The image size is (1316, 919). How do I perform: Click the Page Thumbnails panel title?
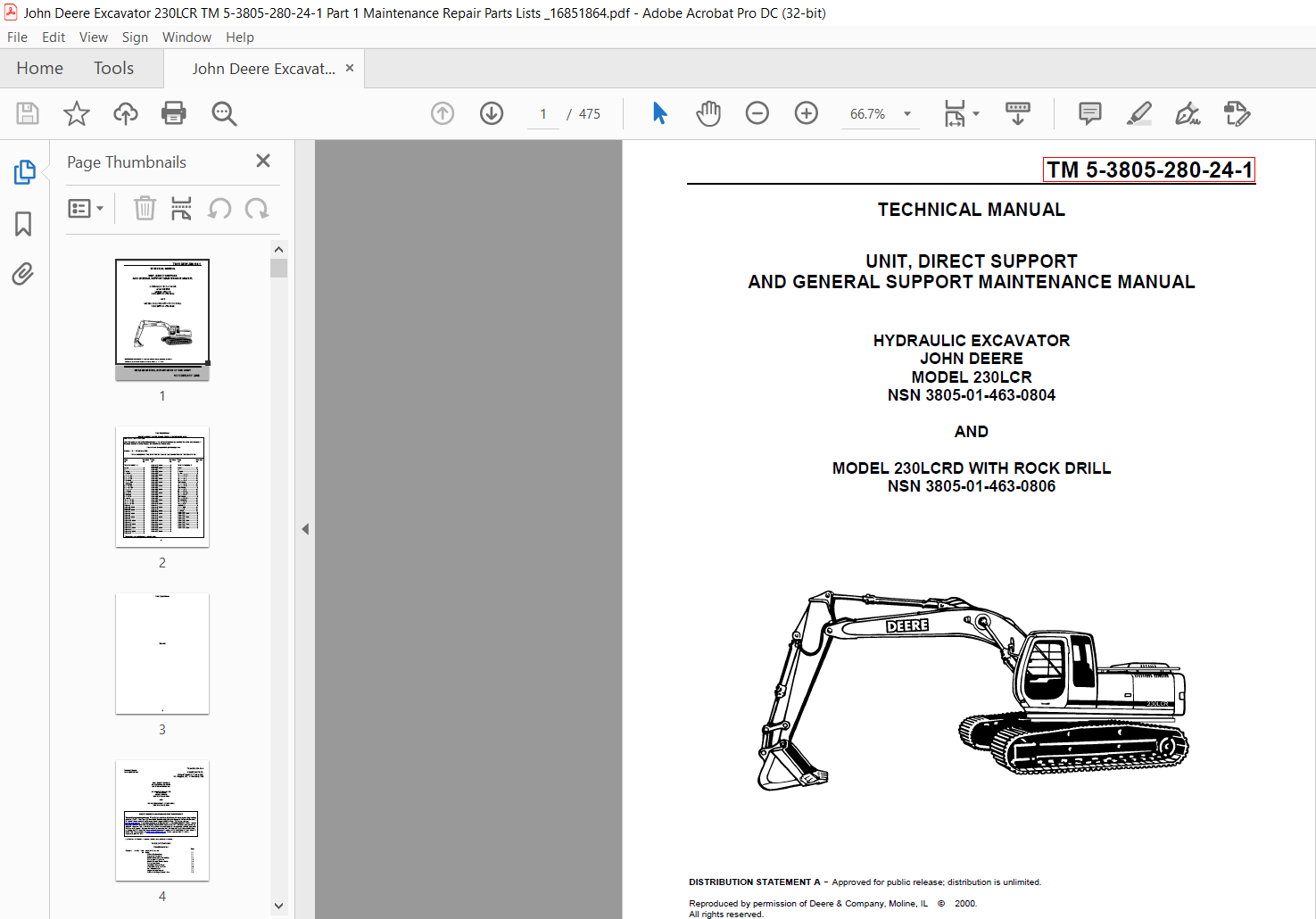127,162
